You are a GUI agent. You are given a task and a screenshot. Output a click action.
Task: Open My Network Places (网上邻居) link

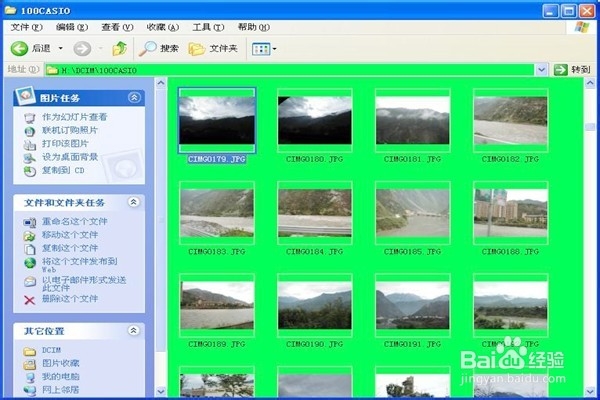click(60, 390)
